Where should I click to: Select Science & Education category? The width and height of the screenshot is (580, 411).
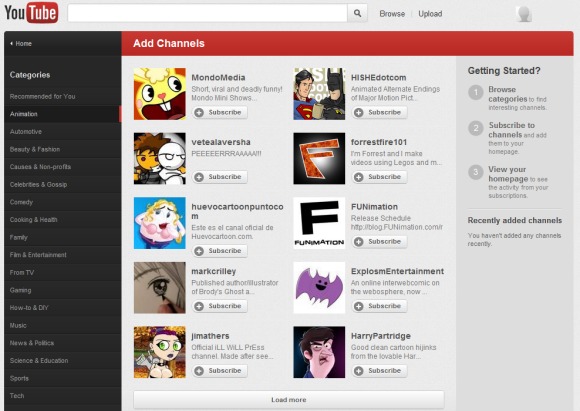63,361
